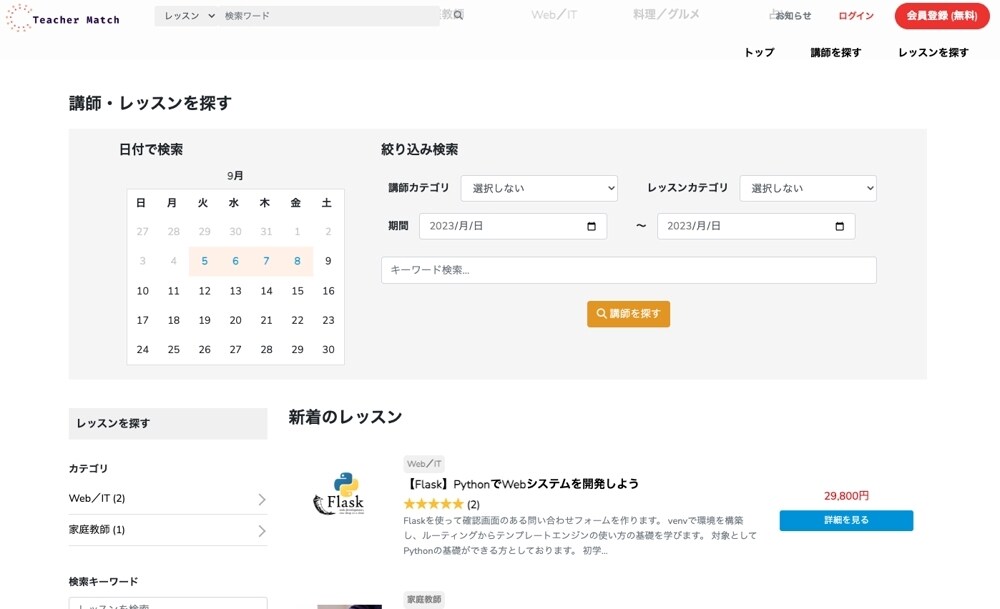Focus the 検索ワード header search field
Image resolution: width=1000 pixels, height=609 pixels.
(x=330, y=16)
